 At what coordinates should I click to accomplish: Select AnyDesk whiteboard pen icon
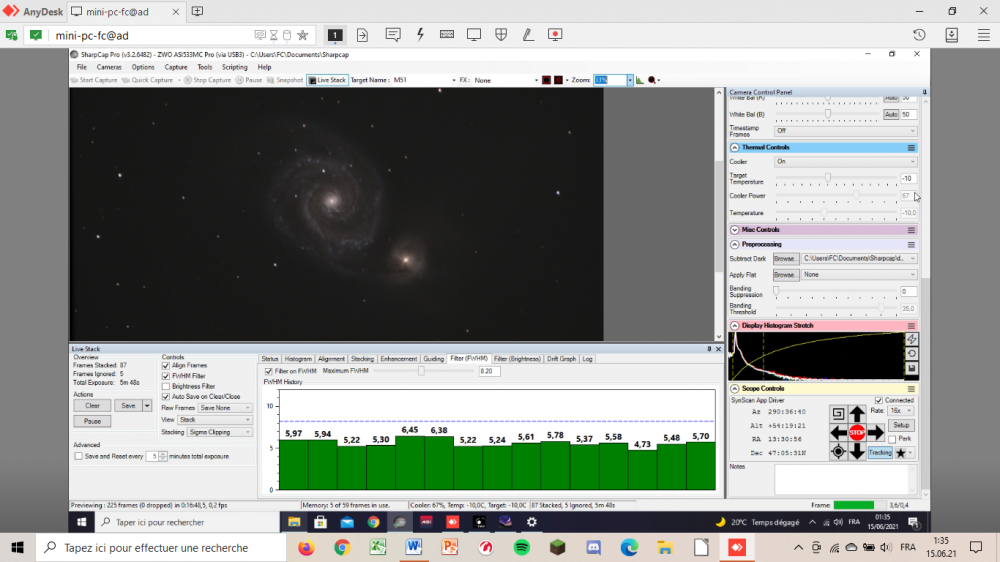(528, 35)
